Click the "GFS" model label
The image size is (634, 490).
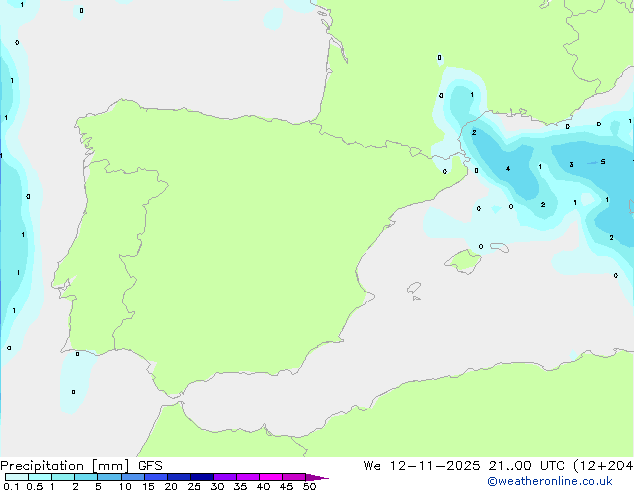(x=150, y=466)
